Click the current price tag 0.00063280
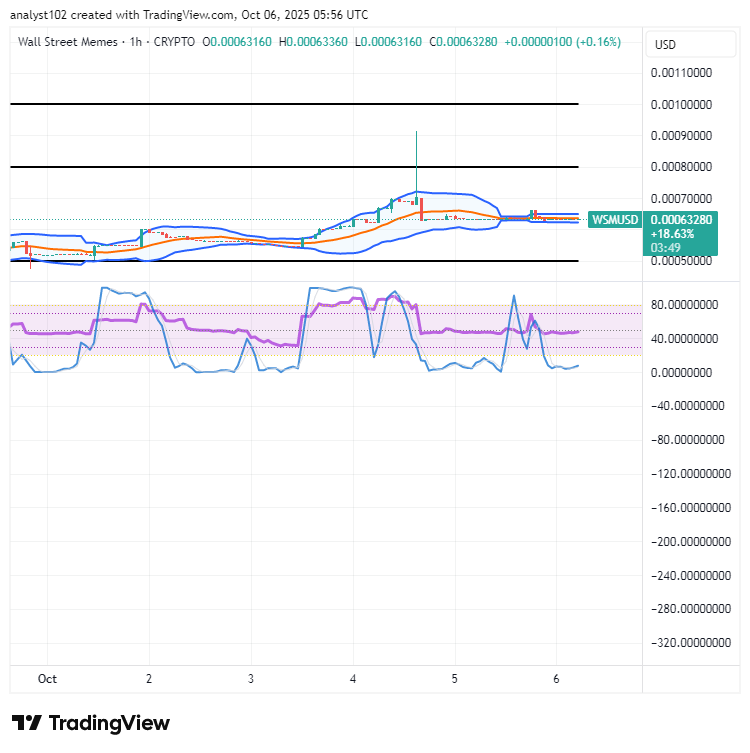Screen dimensions: 750x753 click(x=681, y=220)
